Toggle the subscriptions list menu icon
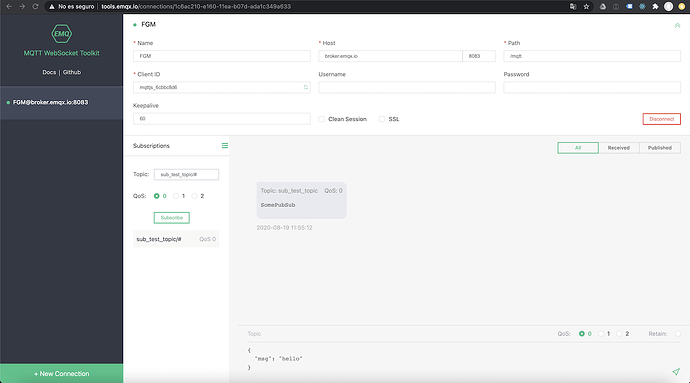Screen dimensions: 690x383 point(224,146)
